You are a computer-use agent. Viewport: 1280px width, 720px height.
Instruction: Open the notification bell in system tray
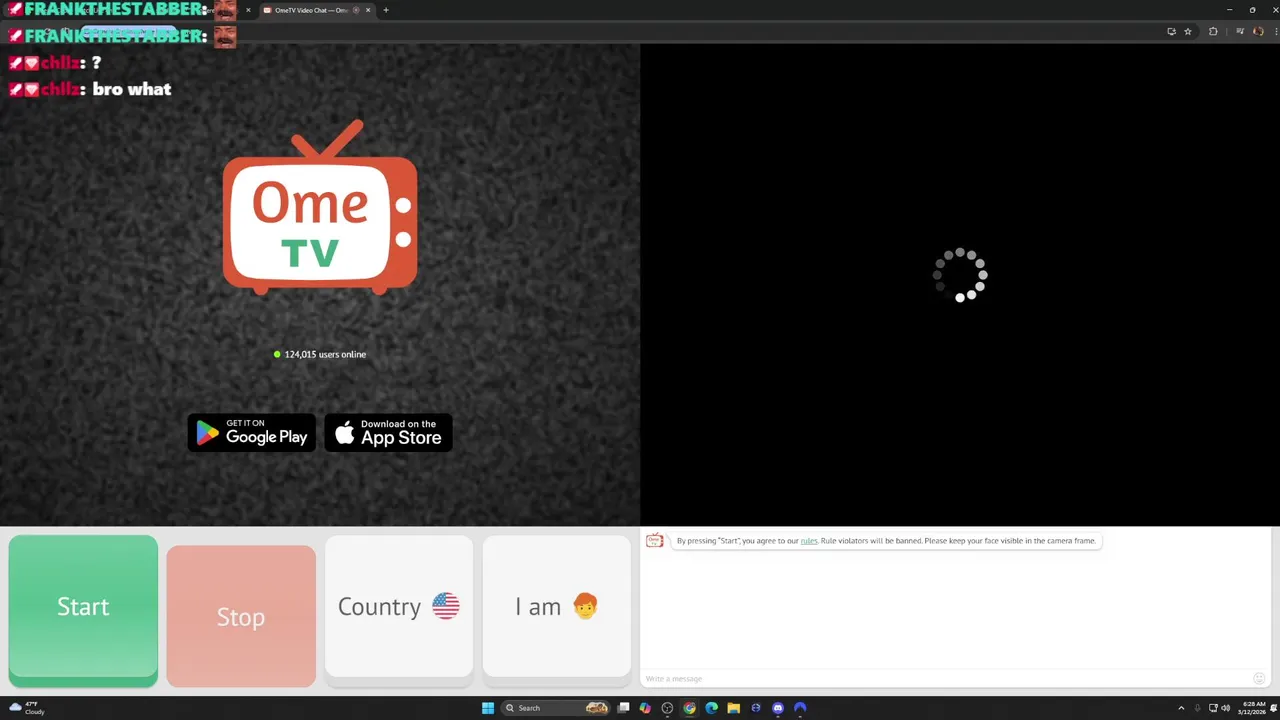(1273, 708)
